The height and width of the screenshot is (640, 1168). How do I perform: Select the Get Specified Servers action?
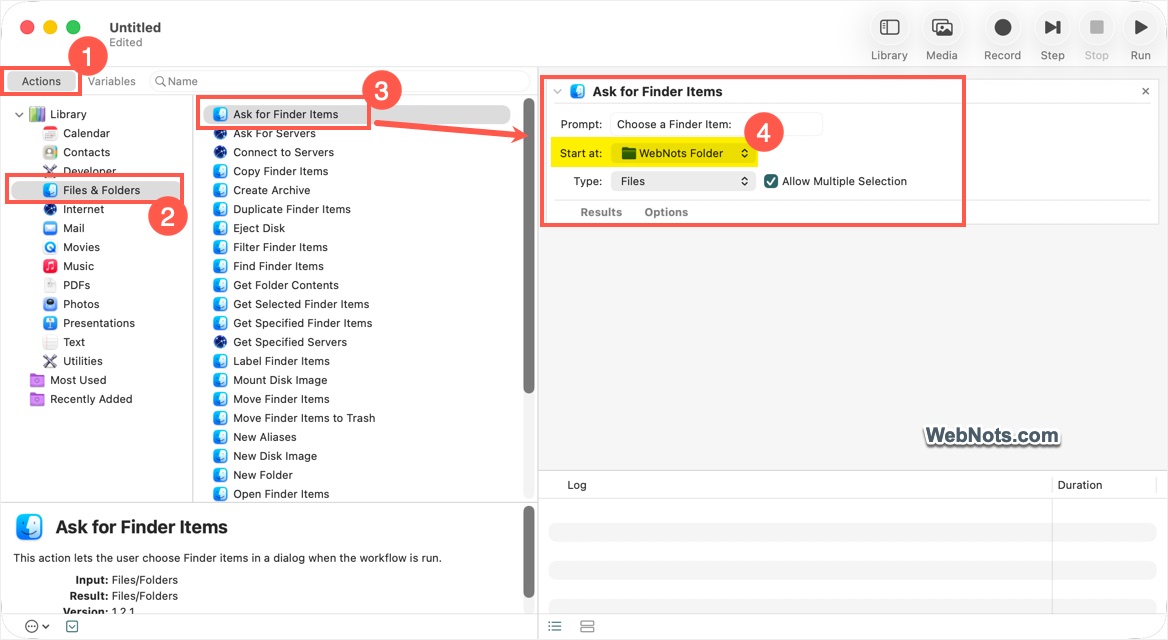coord(290,342)
